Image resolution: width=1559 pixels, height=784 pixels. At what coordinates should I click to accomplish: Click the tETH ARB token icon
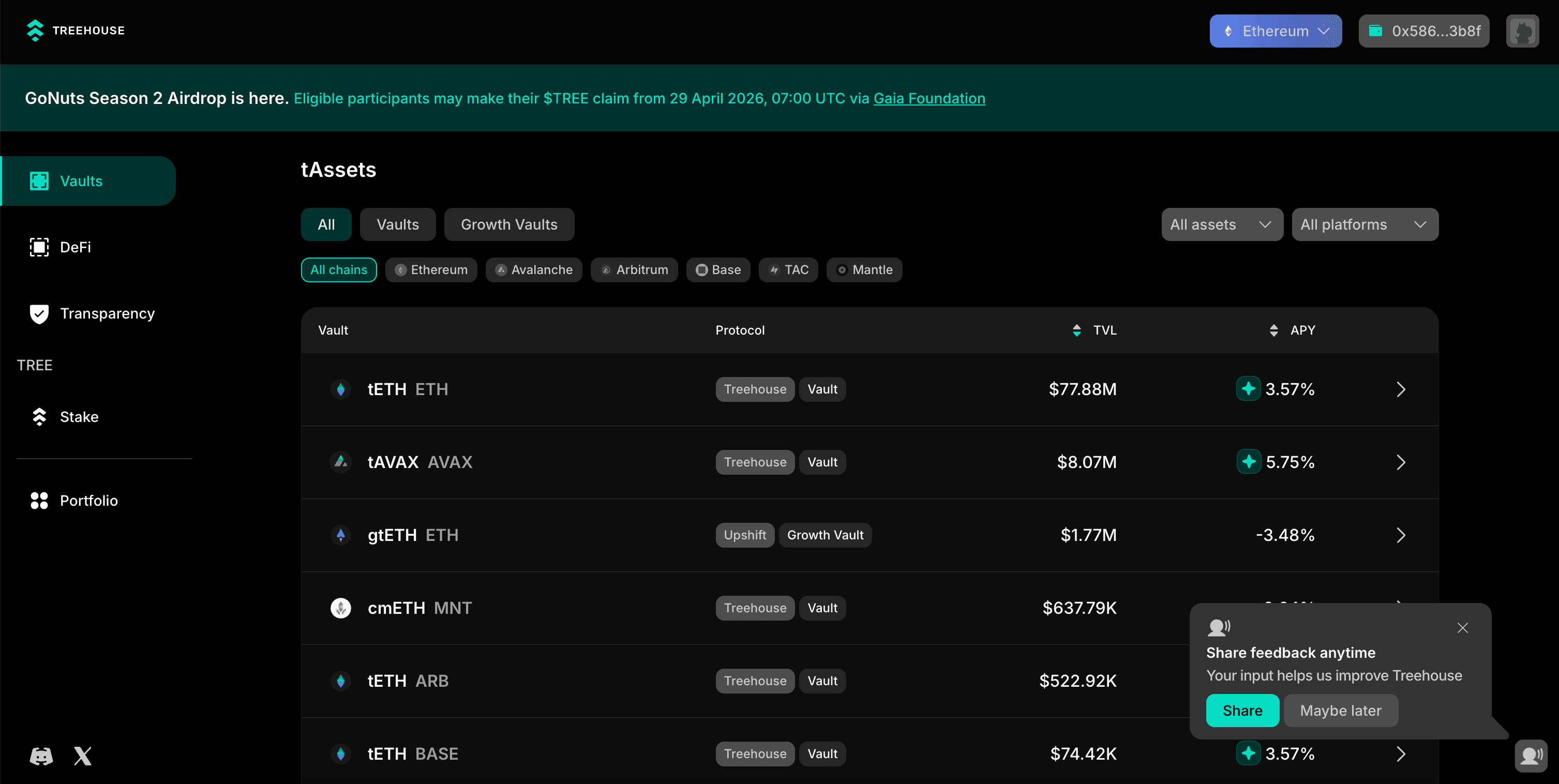tap(341, 681)
